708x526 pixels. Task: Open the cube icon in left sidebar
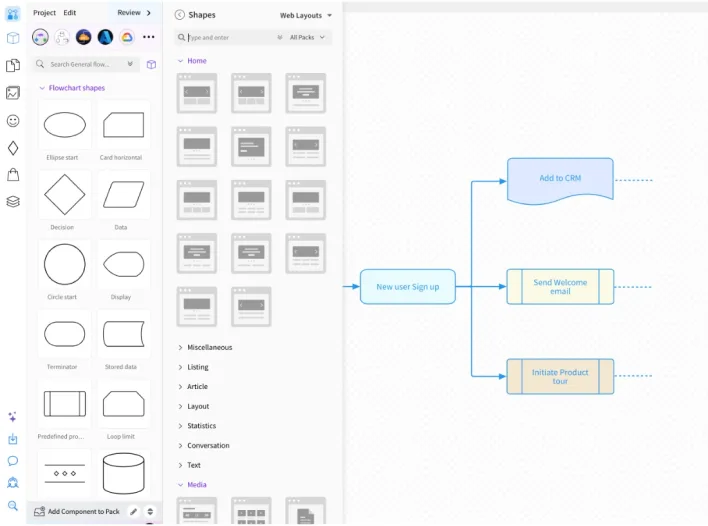(13, 38)
